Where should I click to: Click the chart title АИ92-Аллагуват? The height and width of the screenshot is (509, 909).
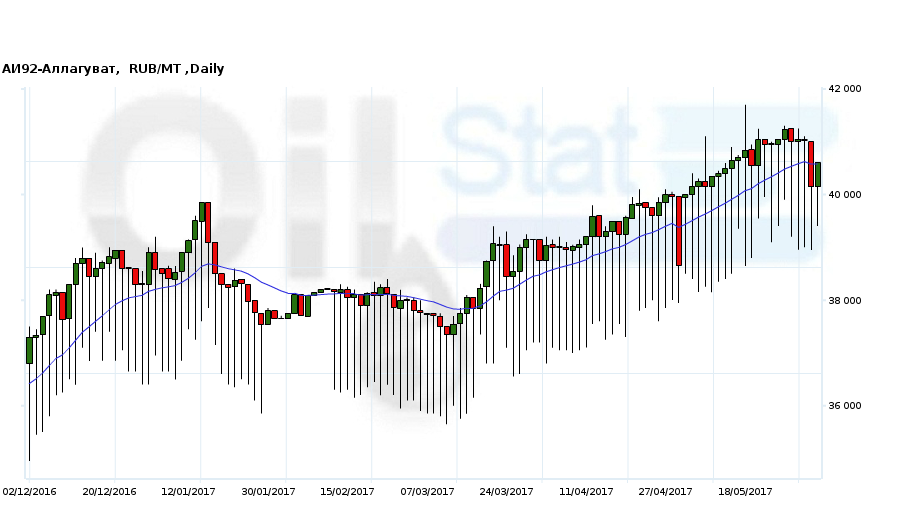[x=60, y=69]
